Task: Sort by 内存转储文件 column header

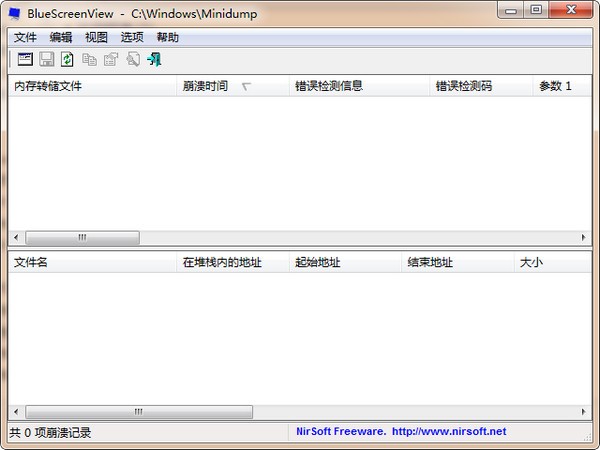Action: [x=92, y=86]
